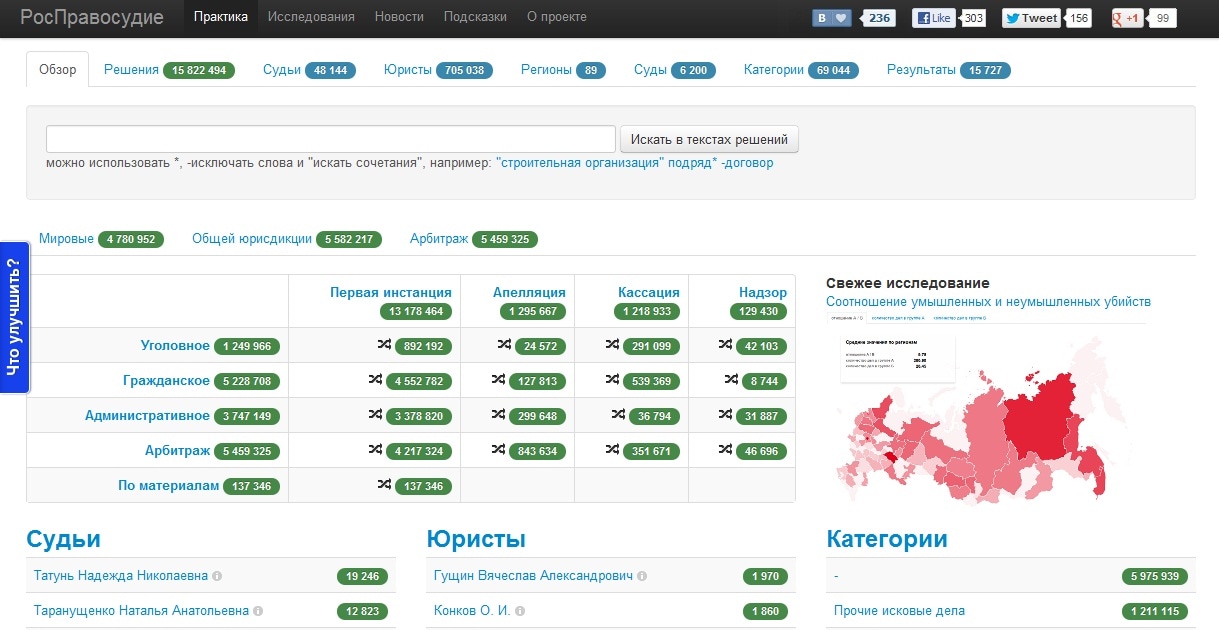Click shuffle icon beside Арбитраж cassation count 351 671
The width and height of the screenshot is (1219, 630).
[x=613, y=450]
